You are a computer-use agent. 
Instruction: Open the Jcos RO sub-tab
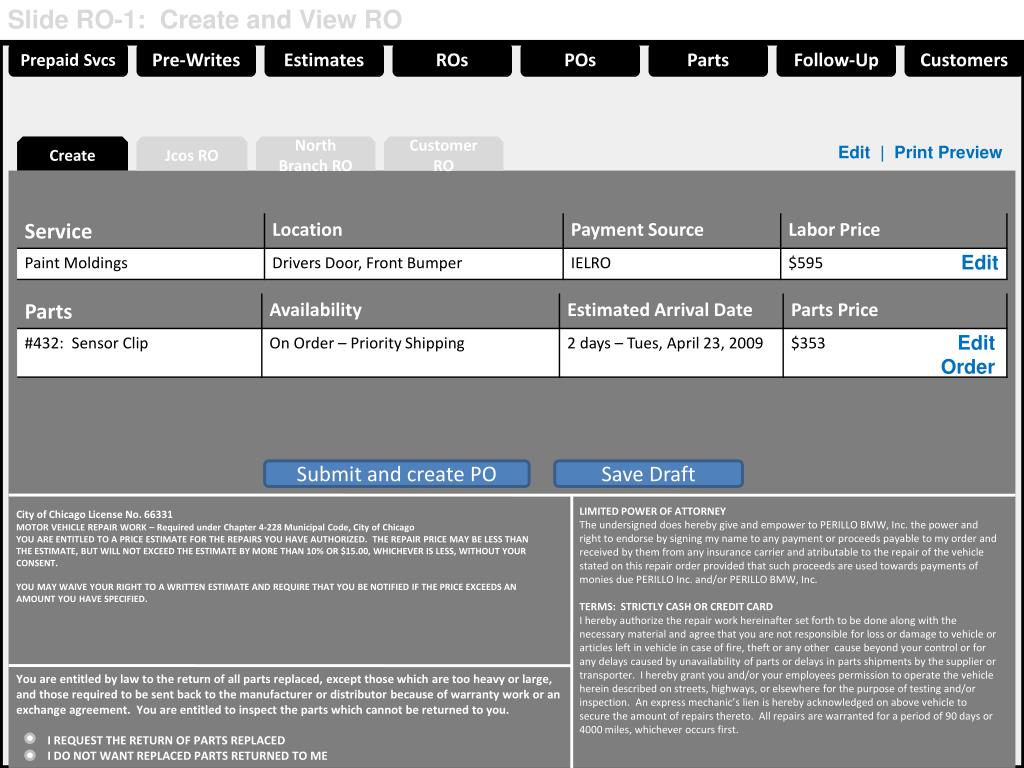[191, 155]
